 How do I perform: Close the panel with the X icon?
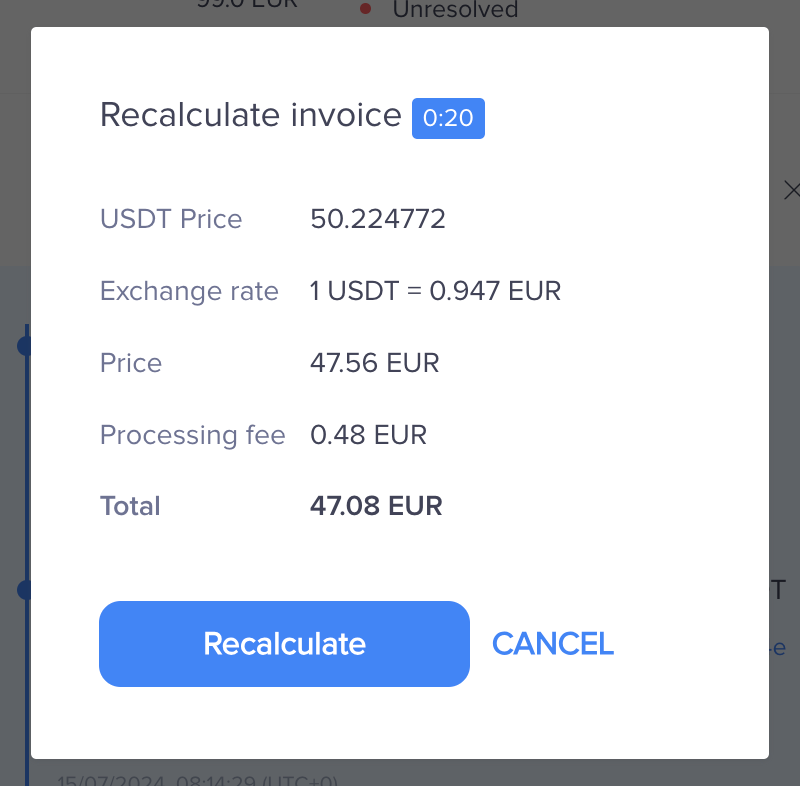click(791, 189)
